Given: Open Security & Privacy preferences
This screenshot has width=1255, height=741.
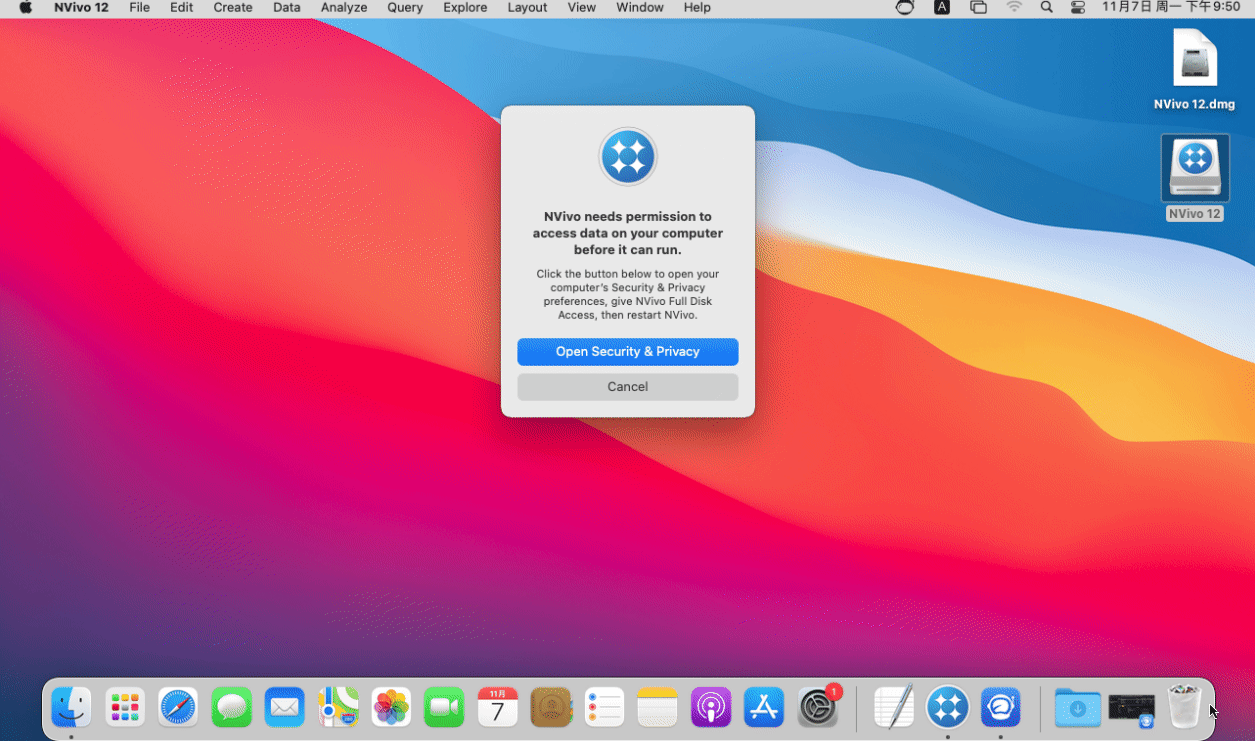Looking at the screenshot, I should click(627, 352).
